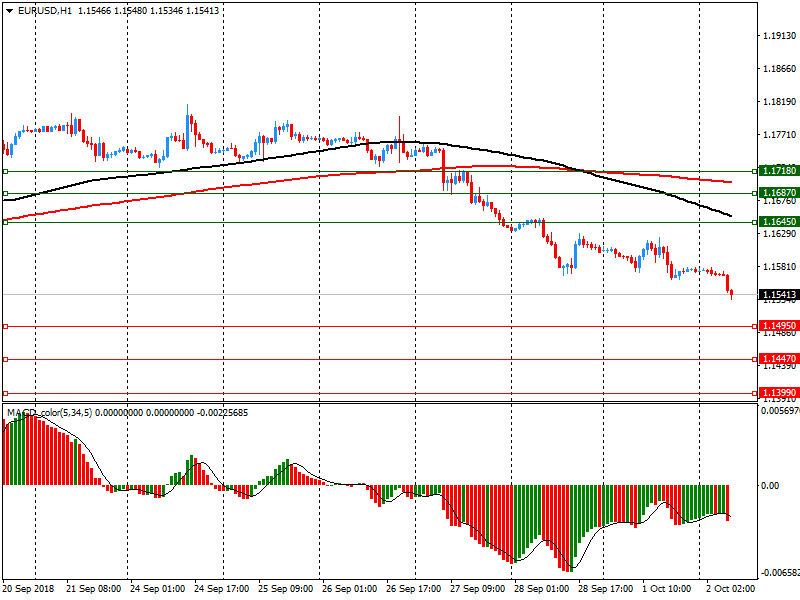Click the 26 Sep 17:00 time axis label

coord(414,590)
